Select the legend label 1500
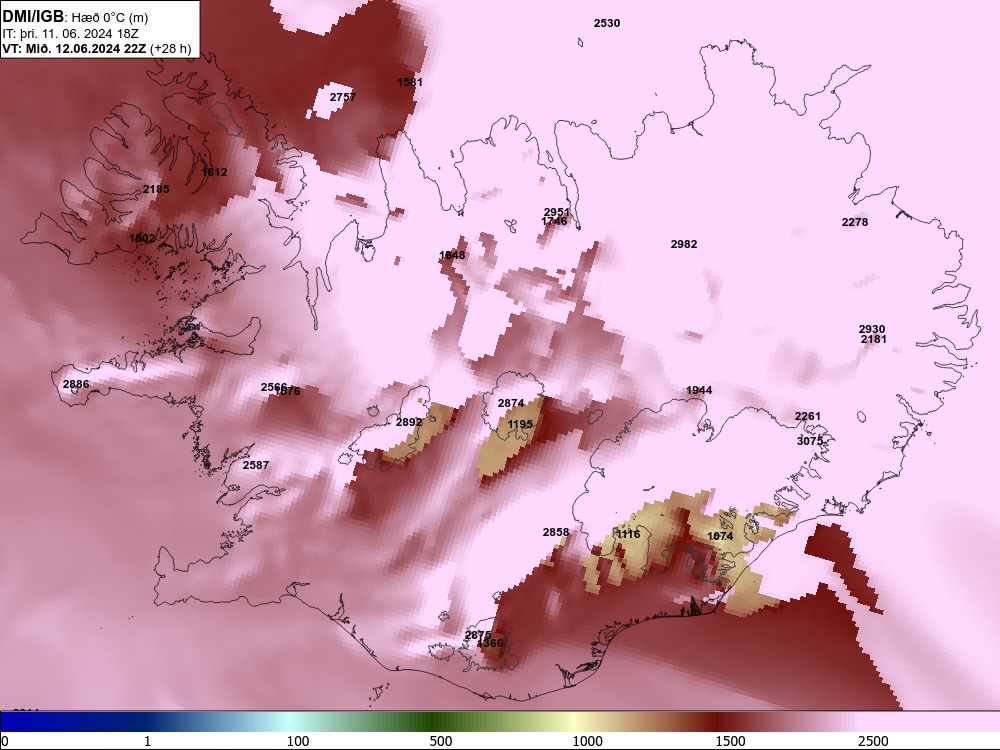This screenshot has width=1000, height=750. point(730,741)
